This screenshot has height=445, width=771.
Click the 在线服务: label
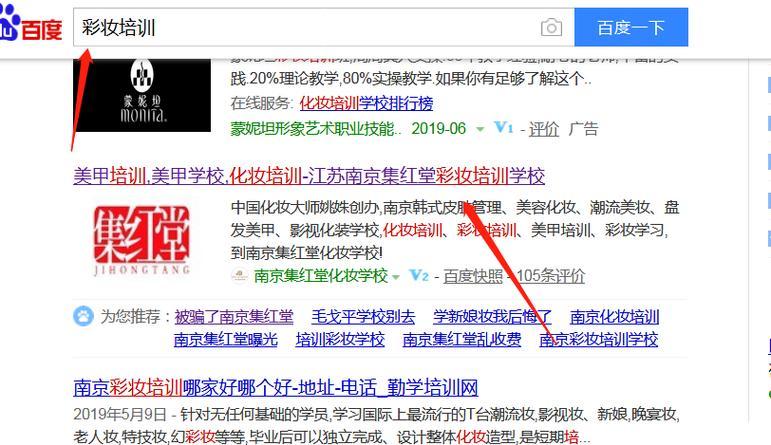[263, 103]
